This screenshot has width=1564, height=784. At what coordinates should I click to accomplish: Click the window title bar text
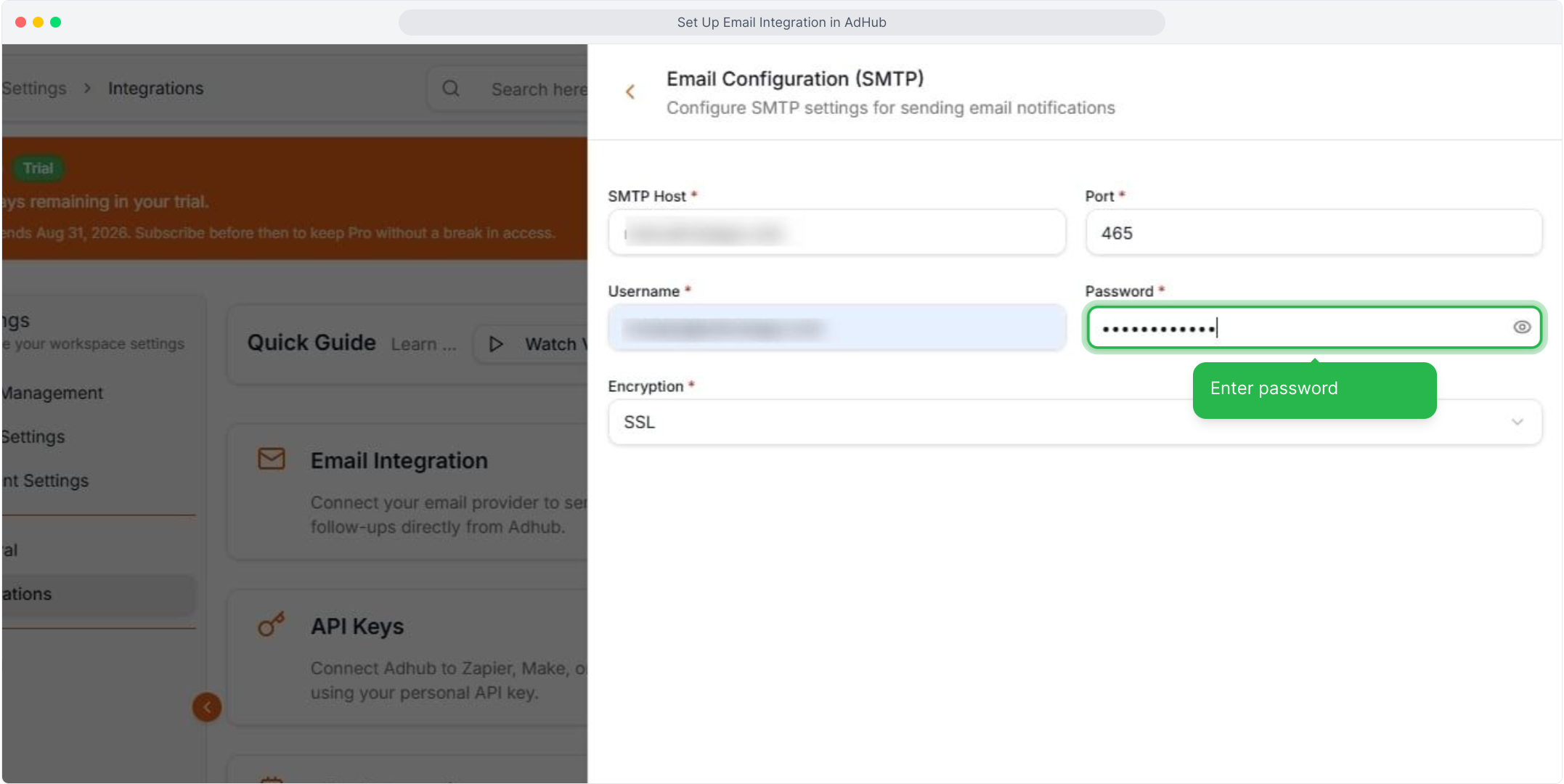[781, 23]
